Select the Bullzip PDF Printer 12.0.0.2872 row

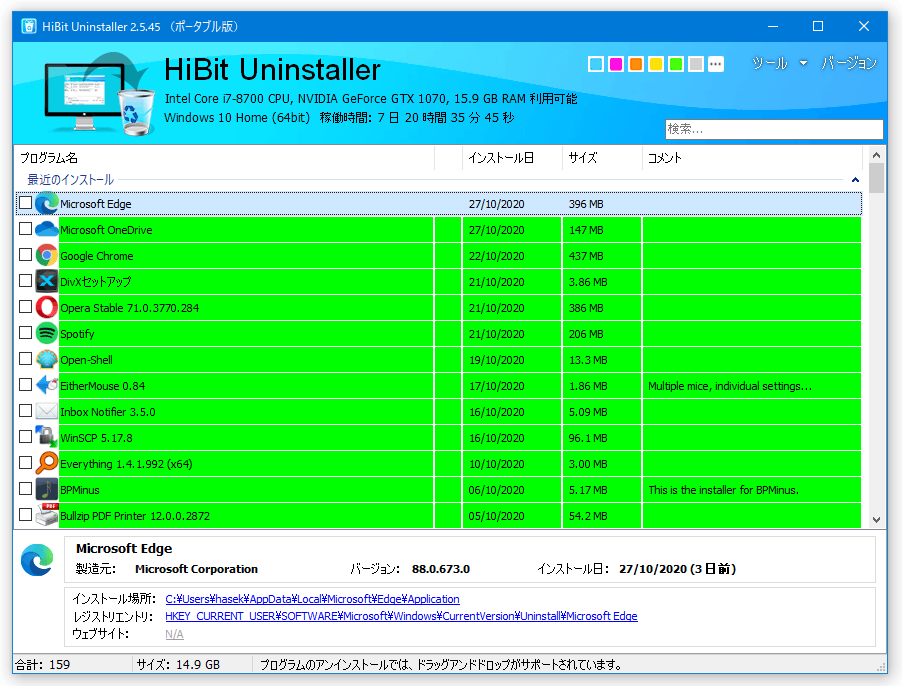tap(438, 515)
